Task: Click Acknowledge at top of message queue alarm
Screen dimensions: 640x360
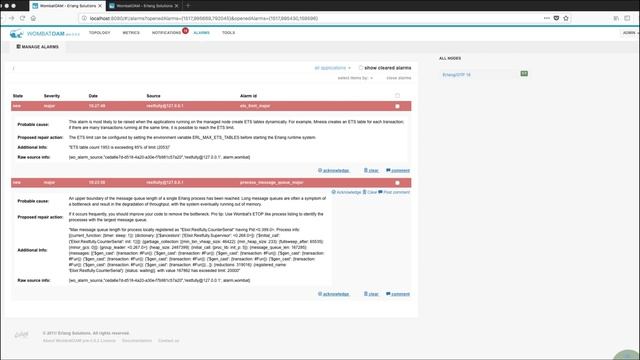Action: pos(346,192)
